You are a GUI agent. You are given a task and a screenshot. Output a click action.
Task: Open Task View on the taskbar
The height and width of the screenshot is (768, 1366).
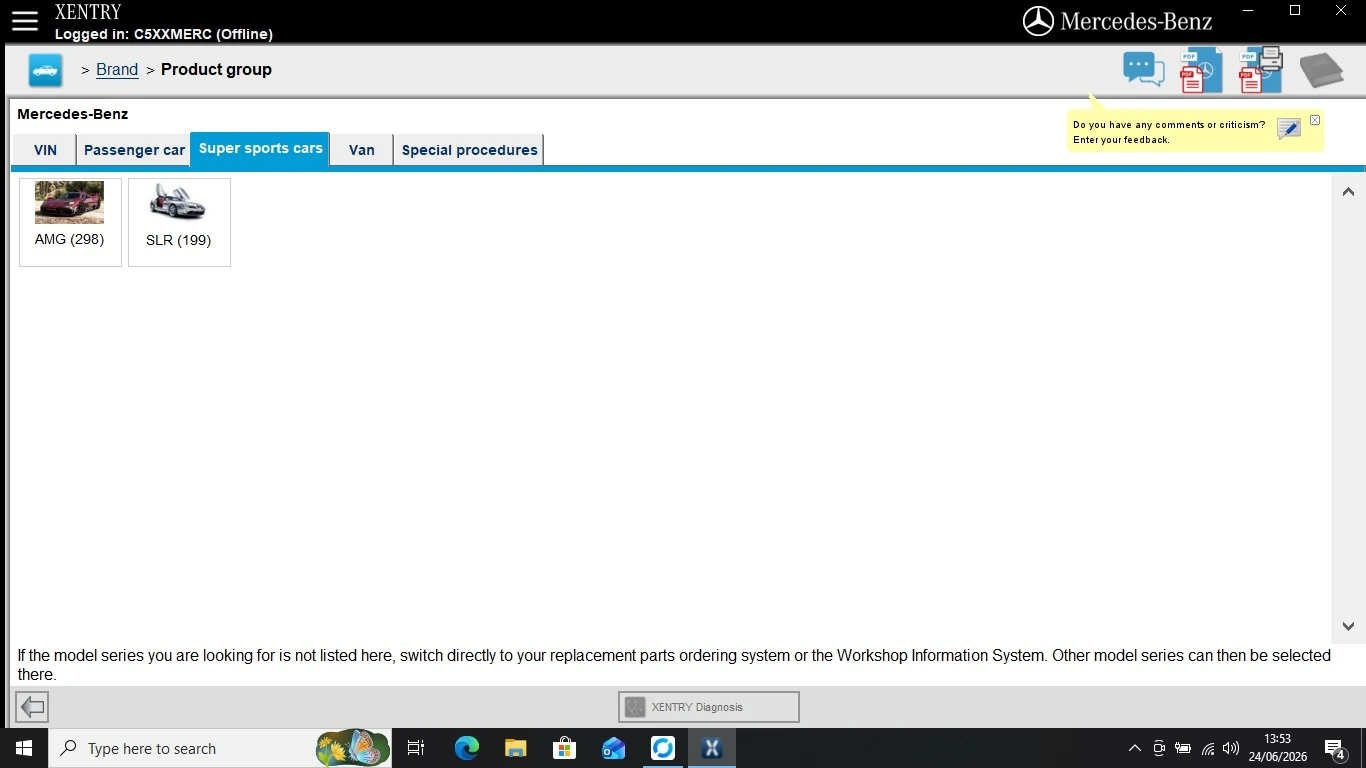[416, 748]
